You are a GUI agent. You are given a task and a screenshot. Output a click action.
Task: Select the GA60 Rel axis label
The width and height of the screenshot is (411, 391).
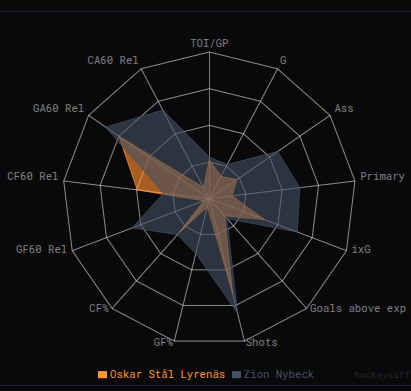point(58,108)
